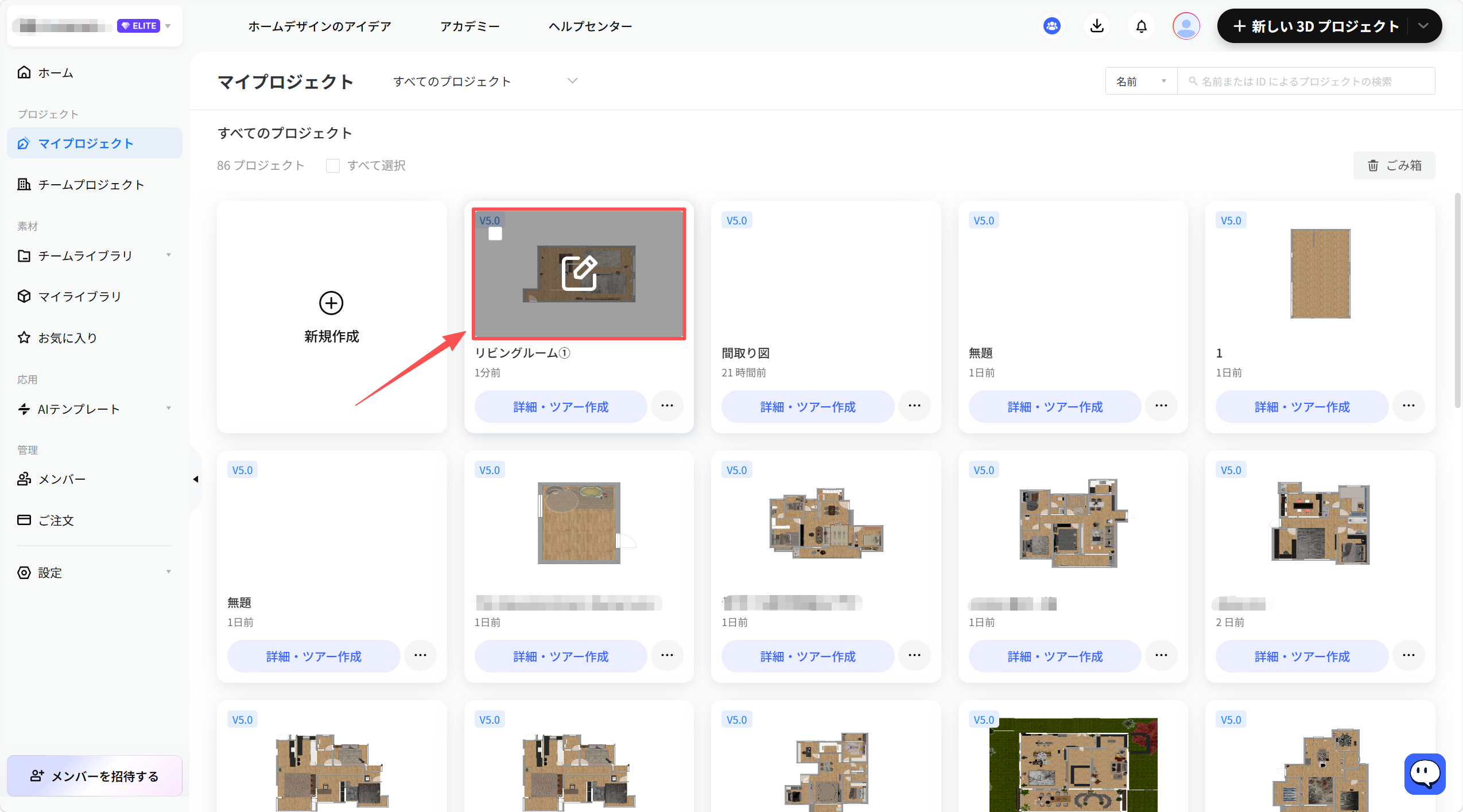Viewport: 1463px width, 812px height.
Task: Open square room thumbnail in second row
Action: click(579, 523)
